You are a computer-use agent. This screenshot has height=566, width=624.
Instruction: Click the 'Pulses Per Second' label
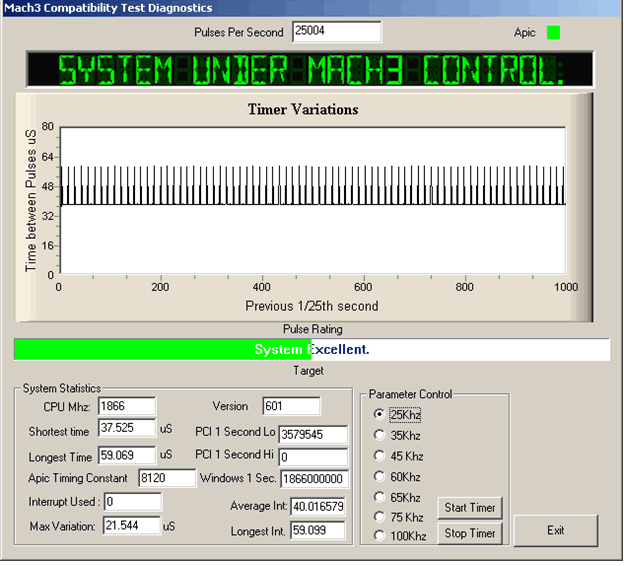(239, 32)
